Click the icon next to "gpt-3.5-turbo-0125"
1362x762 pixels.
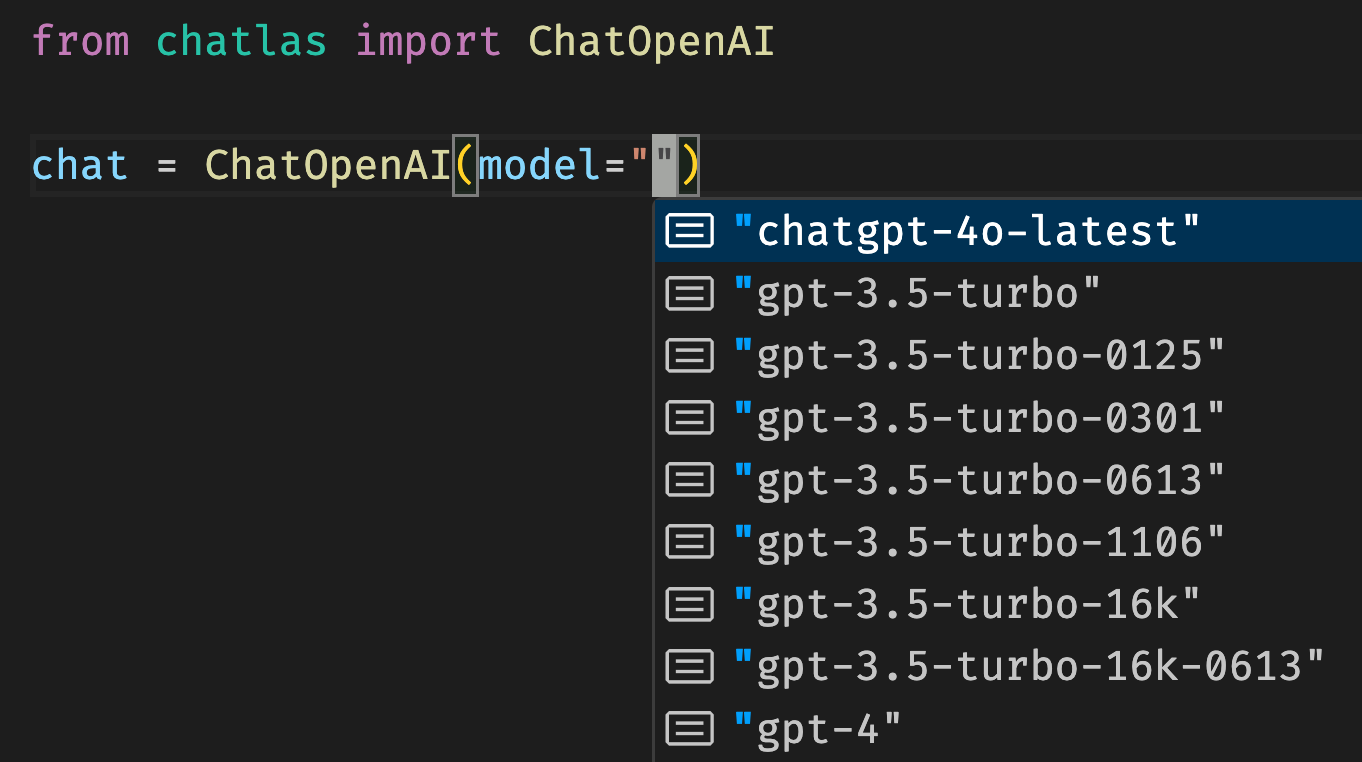(690, 355)
